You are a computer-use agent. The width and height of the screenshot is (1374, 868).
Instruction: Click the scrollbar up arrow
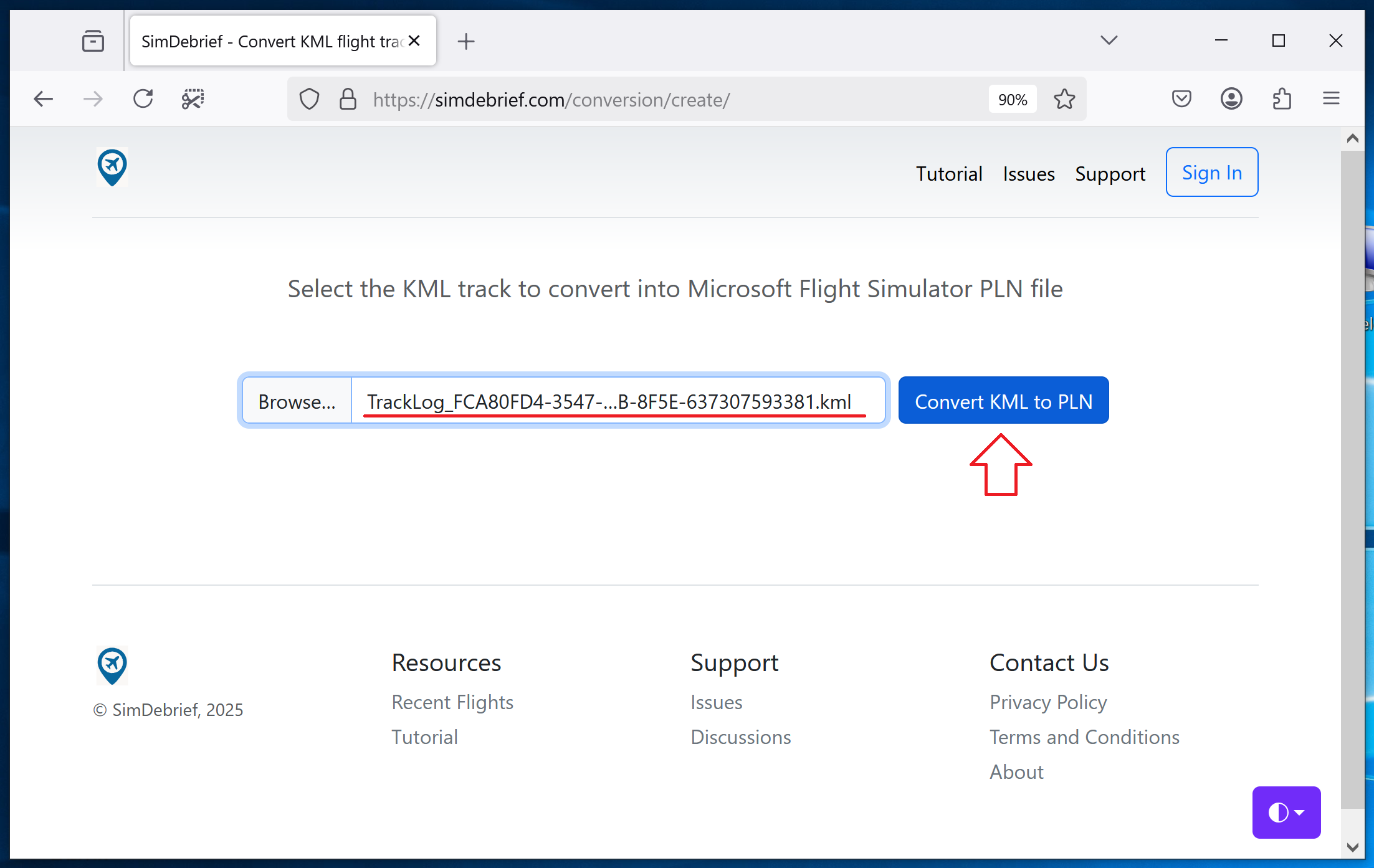[x=1352, y=138]
